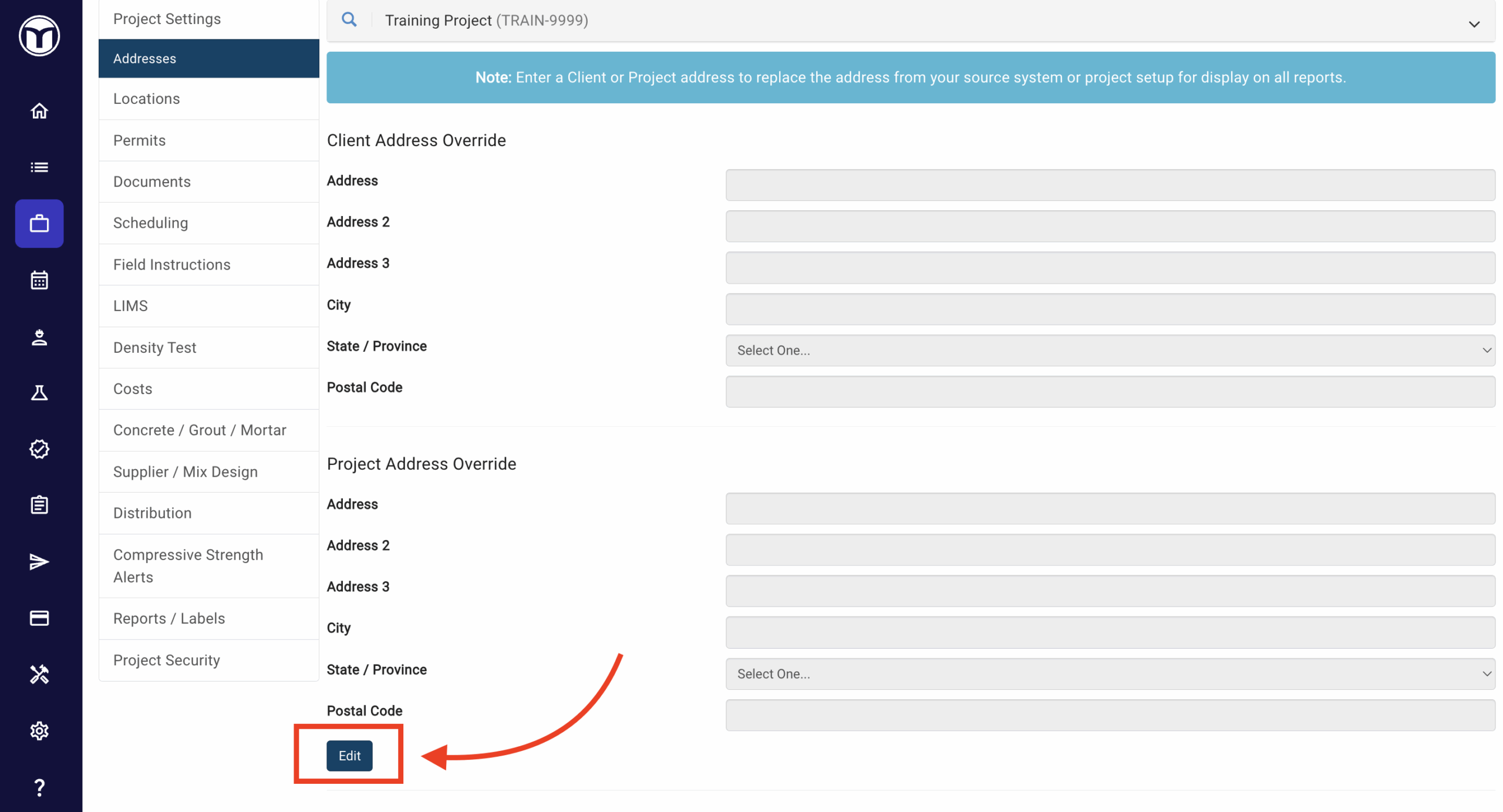Click the calendar icon in sidebar

39,280
